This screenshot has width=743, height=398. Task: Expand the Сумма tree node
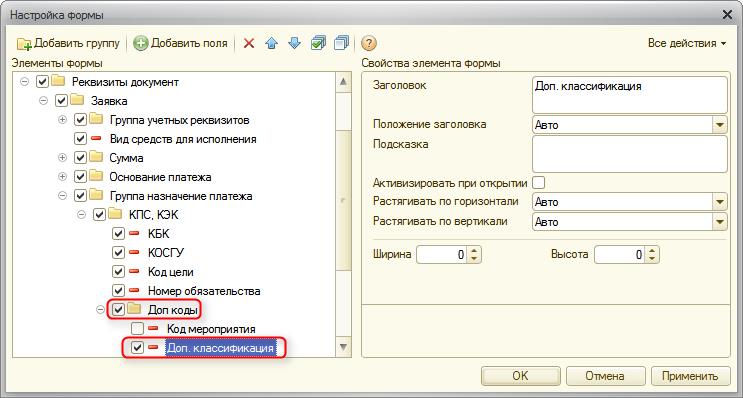coord(62,158)
